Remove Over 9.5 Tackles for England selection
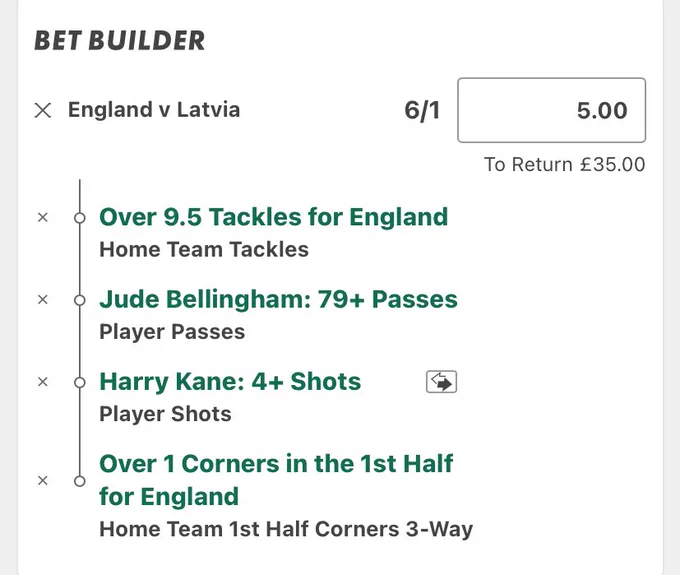This screenshot has height=575, width=680. [x=42, y=217]
